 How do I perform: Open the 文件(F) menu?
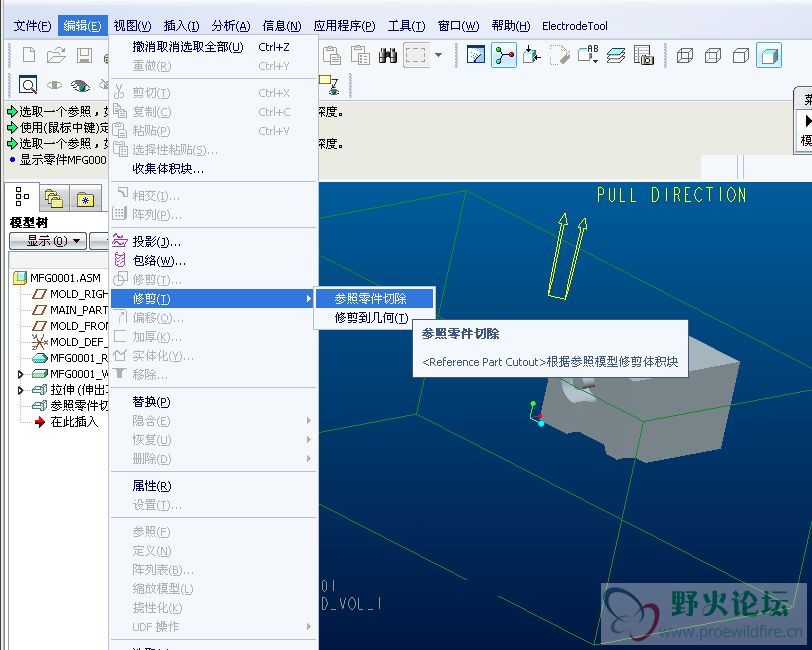[32, 26]
